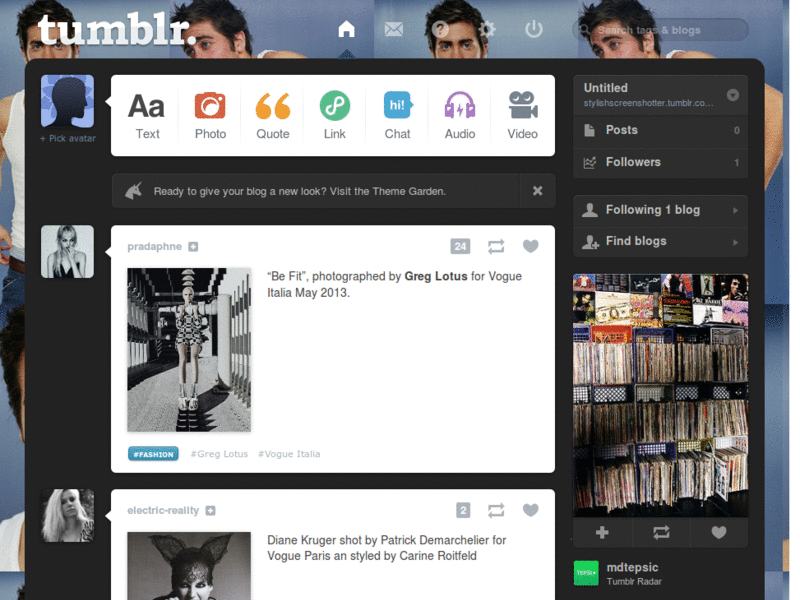Expand Following 1 blog
Screen dimensions: 800x600
pos(660,210)
